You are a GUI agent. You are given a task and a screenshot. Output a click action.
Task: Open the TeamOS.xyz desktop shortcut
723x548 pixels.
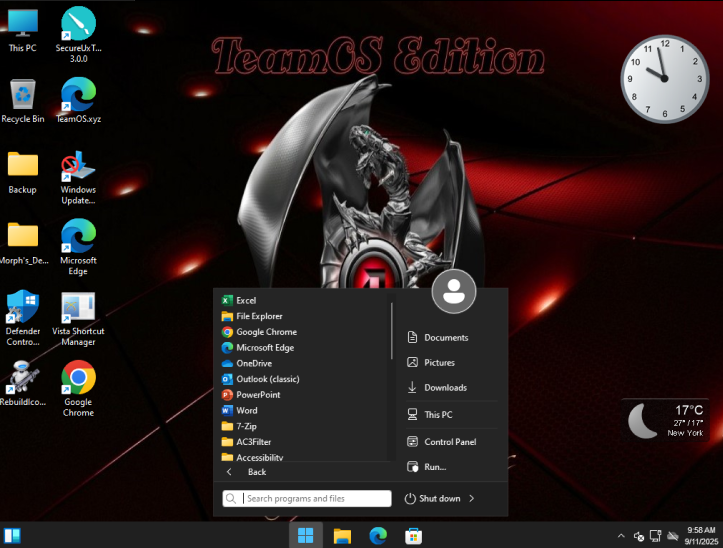coord(78,101)
